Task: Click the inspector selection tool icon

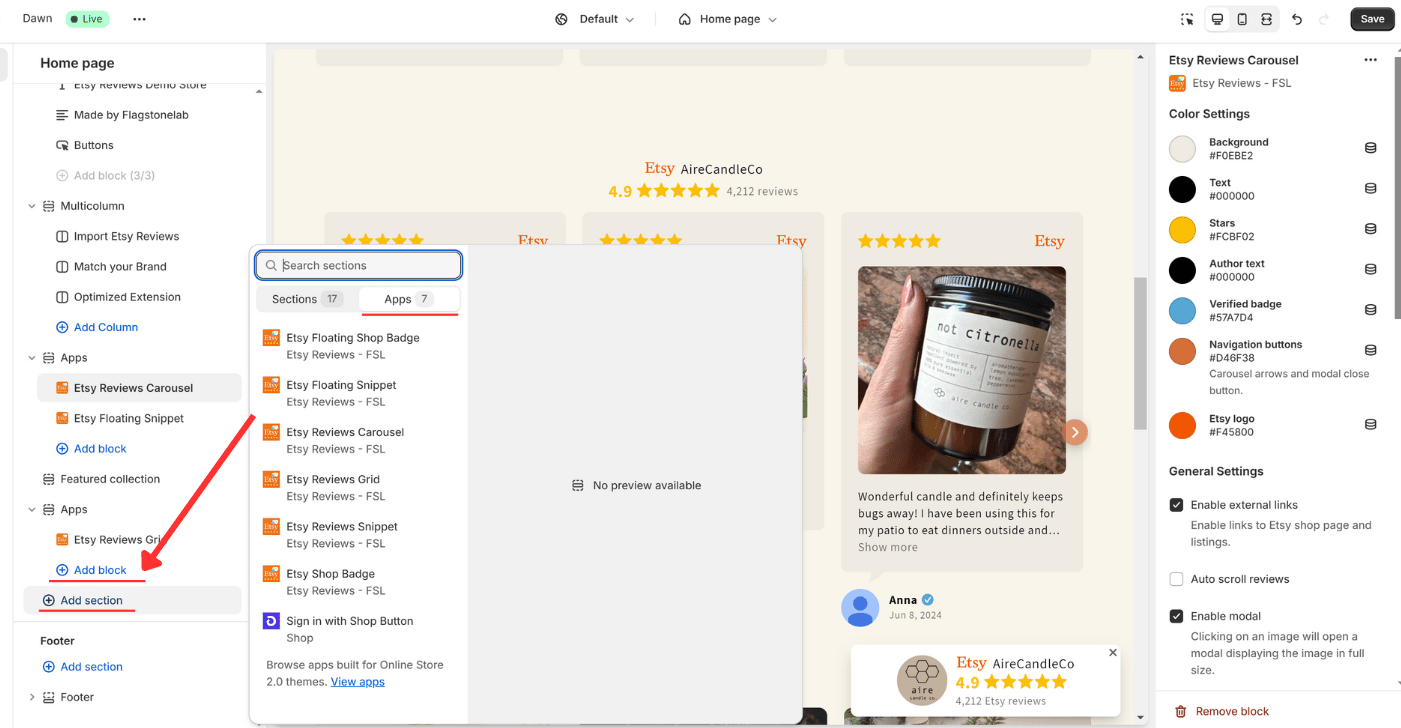Action: pos(1187,19)
